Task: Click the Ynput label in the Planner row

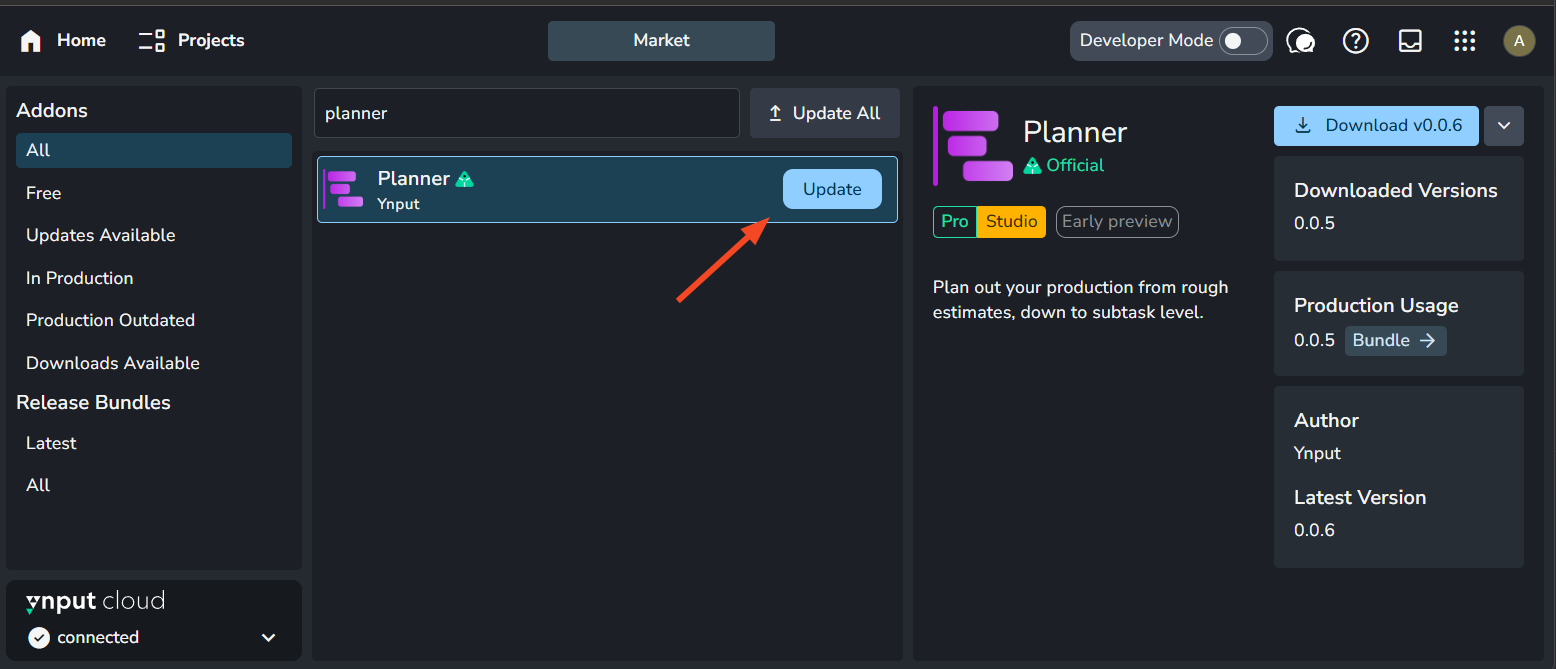Action: (398, 204)
